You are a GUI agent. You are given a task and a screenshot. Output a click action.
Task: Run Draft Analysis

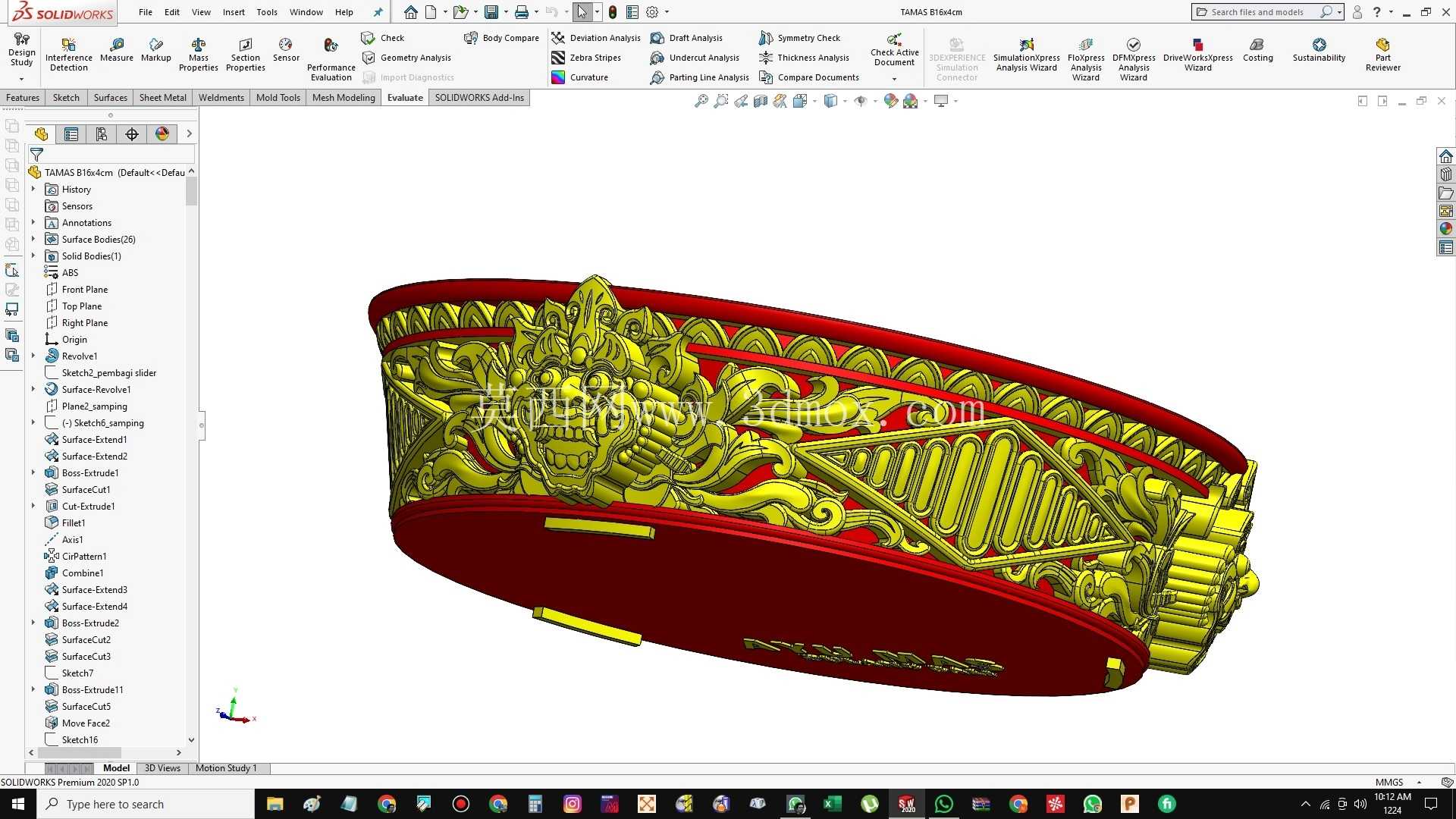pos(686,38)
